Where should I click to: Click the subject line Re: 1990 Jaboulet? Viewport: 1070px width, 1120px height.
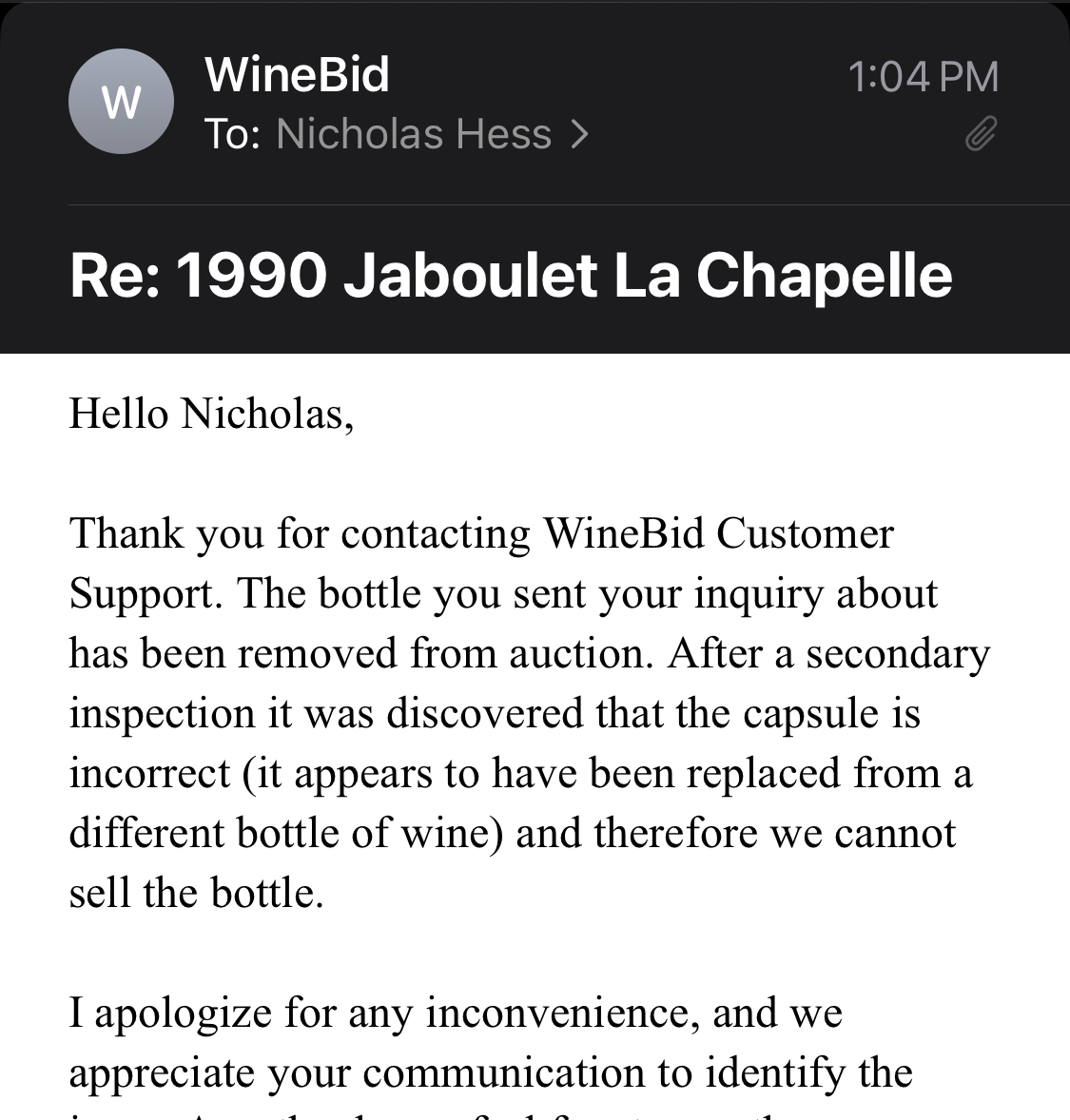tap(333, 276)
